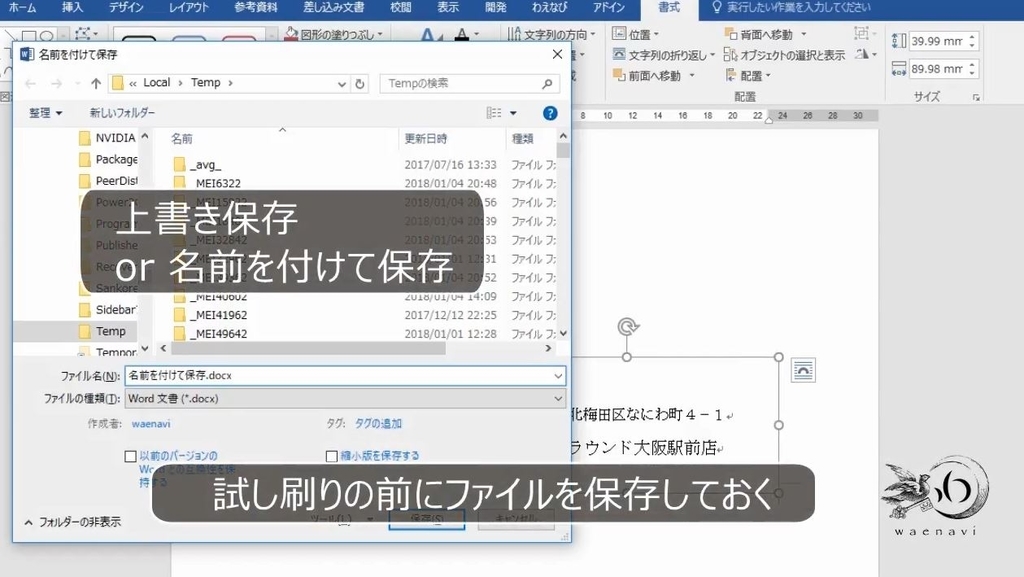
Task: Switch to the Mailings ribbon tab
Action: coord(334,7)
